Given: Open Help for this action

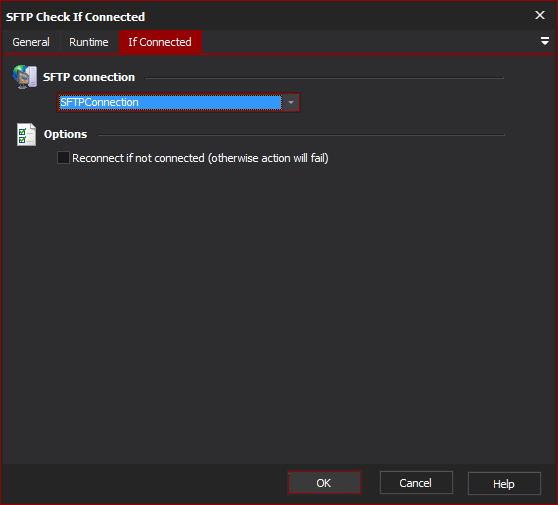Looking at the screenshot, I should [504, 484].
